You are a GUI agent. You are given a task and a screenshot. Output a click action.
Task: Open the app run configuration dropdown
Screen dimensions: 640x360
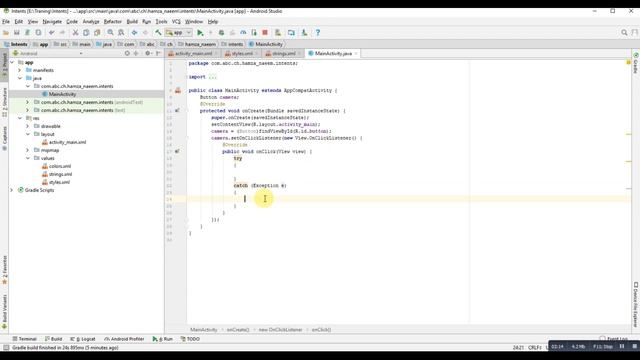178,33
